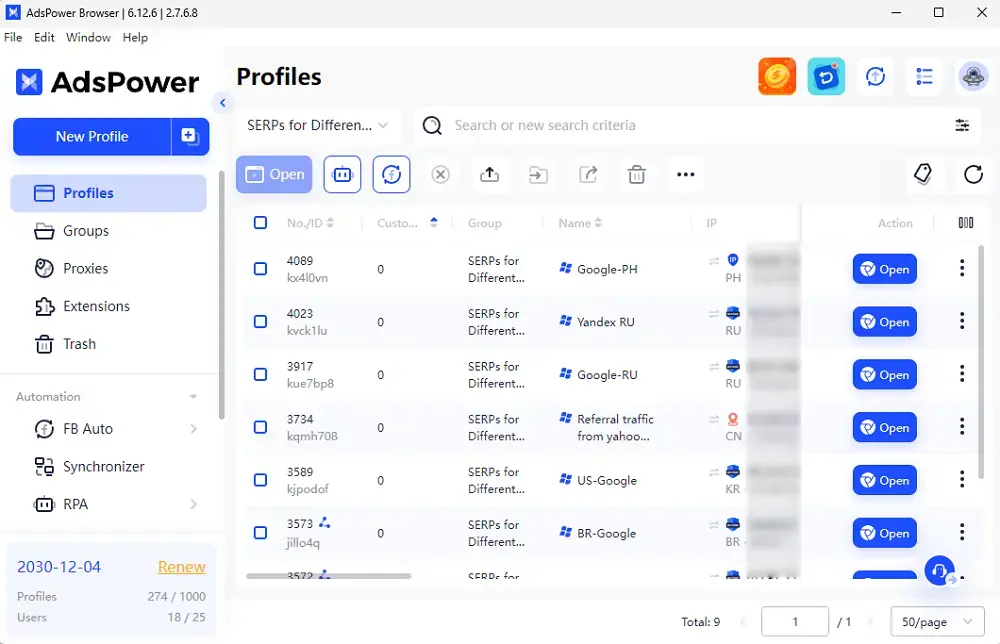
Task: Click the search criteria input field
Action: click(695, 125)
